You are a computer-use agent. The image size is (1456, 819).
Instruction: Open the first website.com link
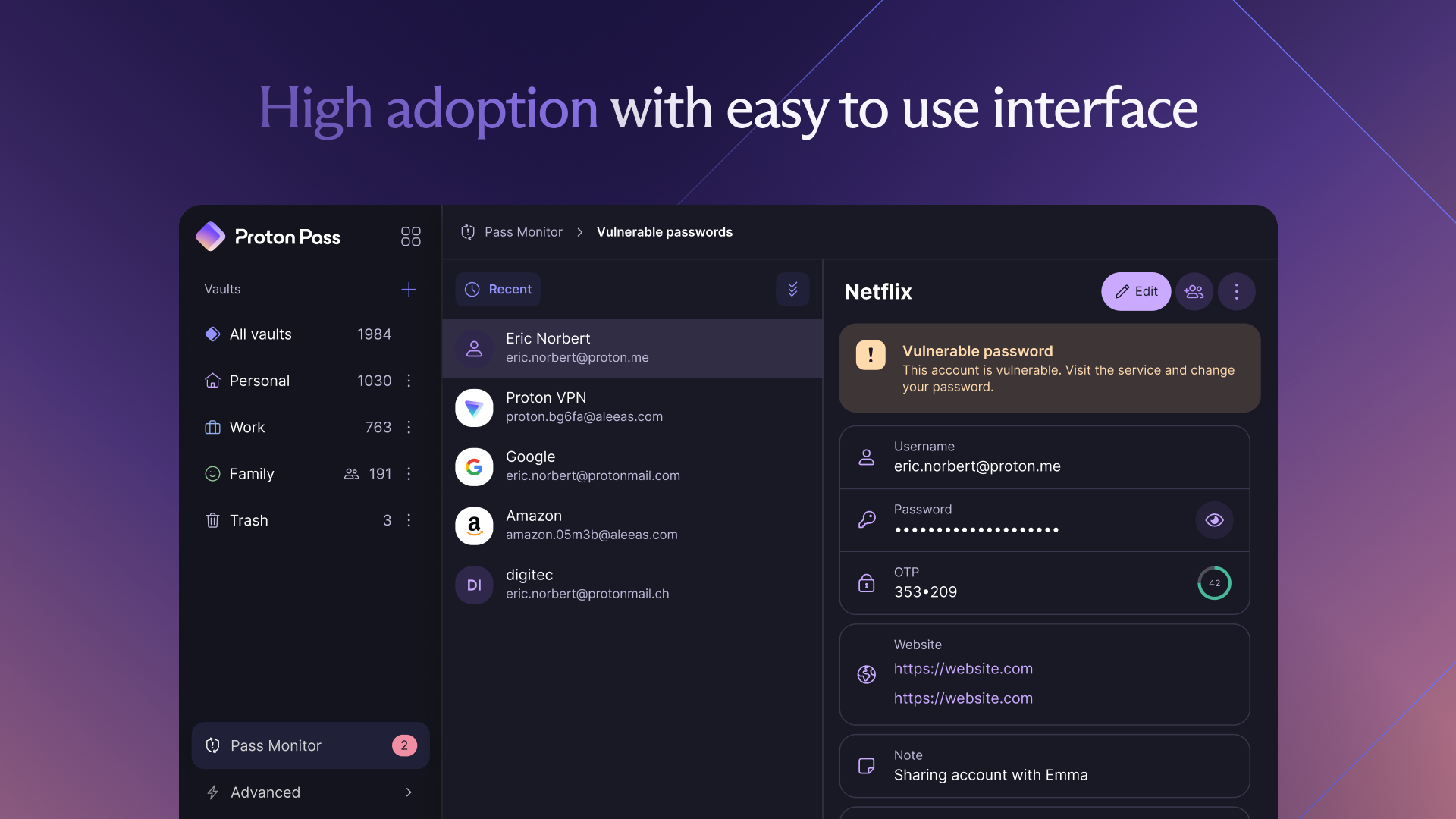pos(963,669)
